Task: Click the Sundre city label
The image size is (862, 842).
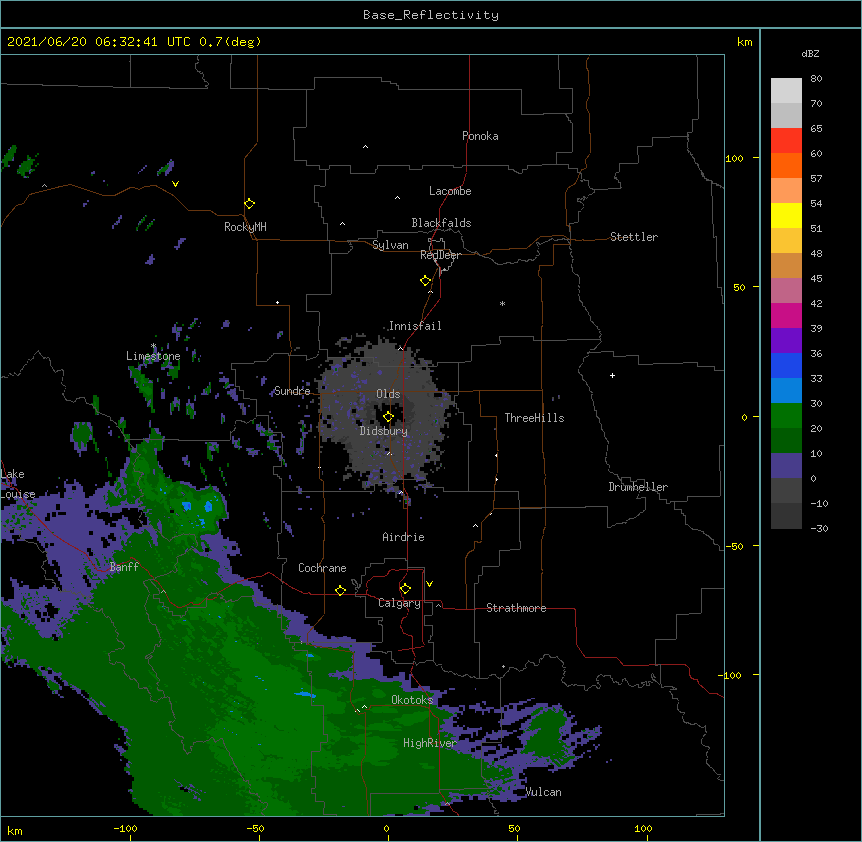Action: click(292, 391)
